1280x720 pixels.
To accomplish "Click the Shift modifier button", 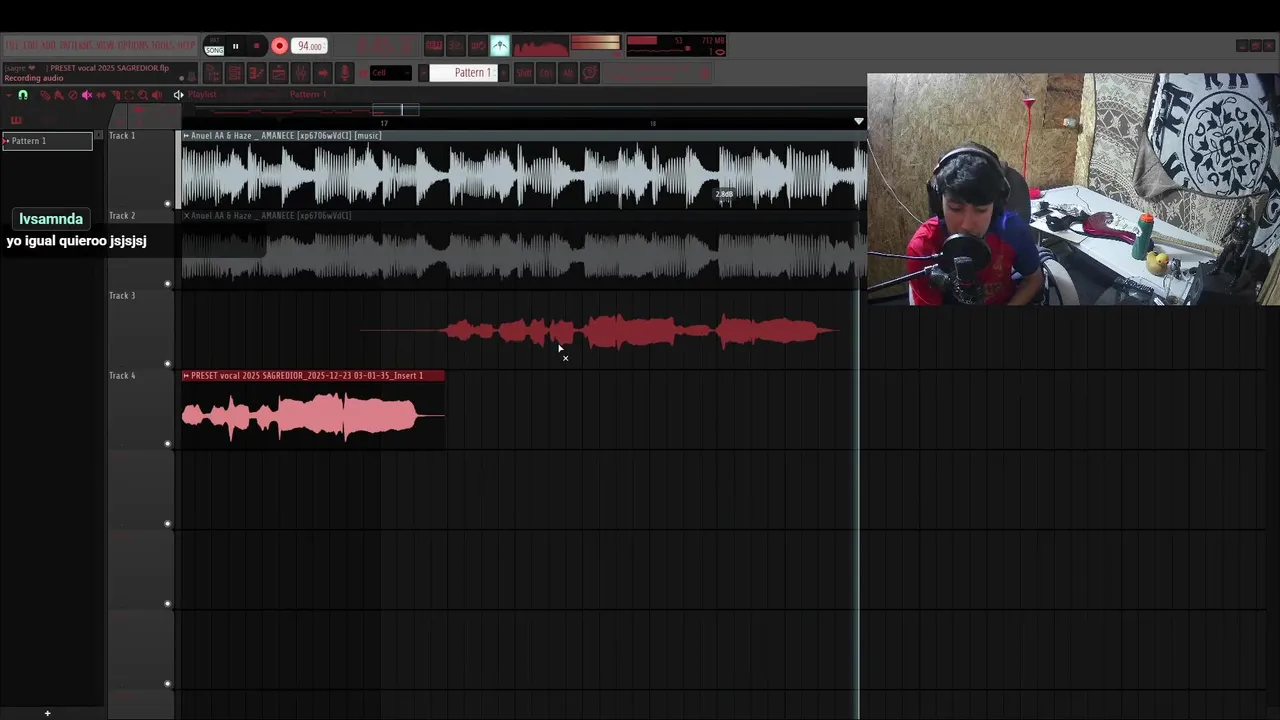I will (524, 73).
